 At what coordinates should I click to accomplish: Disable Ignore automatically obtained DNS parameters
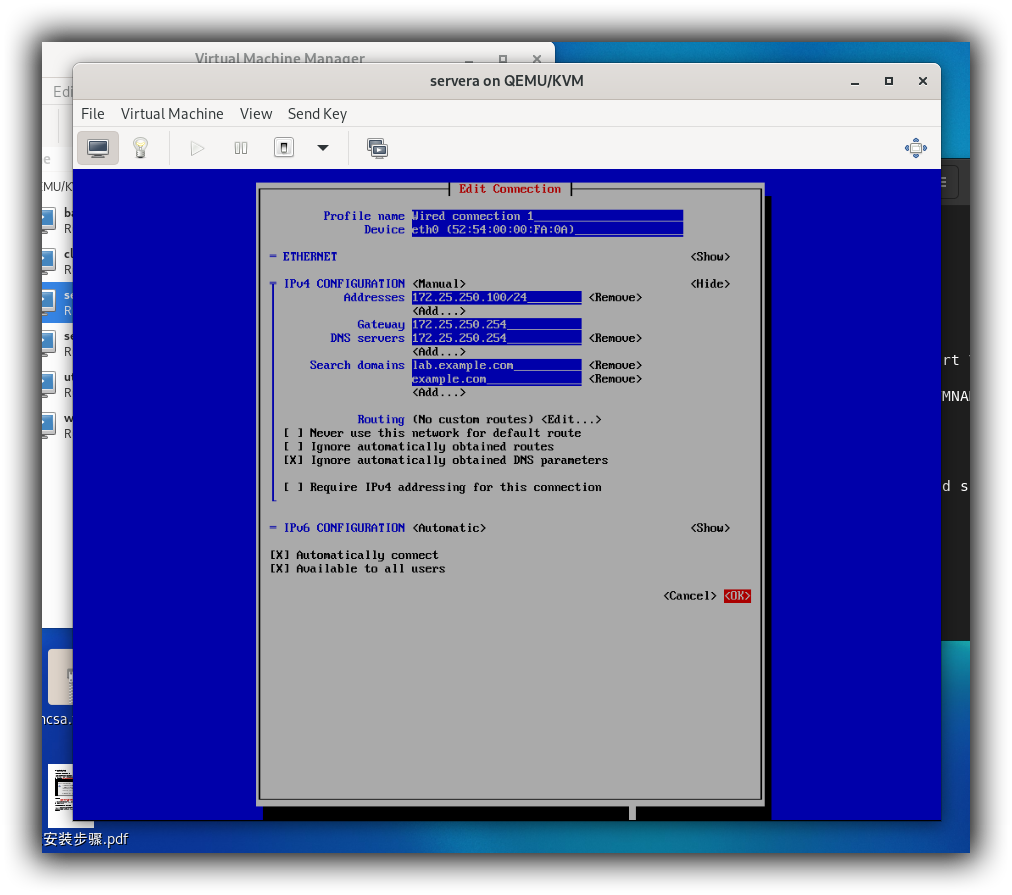pyautogui.click(x=293, y=460)
